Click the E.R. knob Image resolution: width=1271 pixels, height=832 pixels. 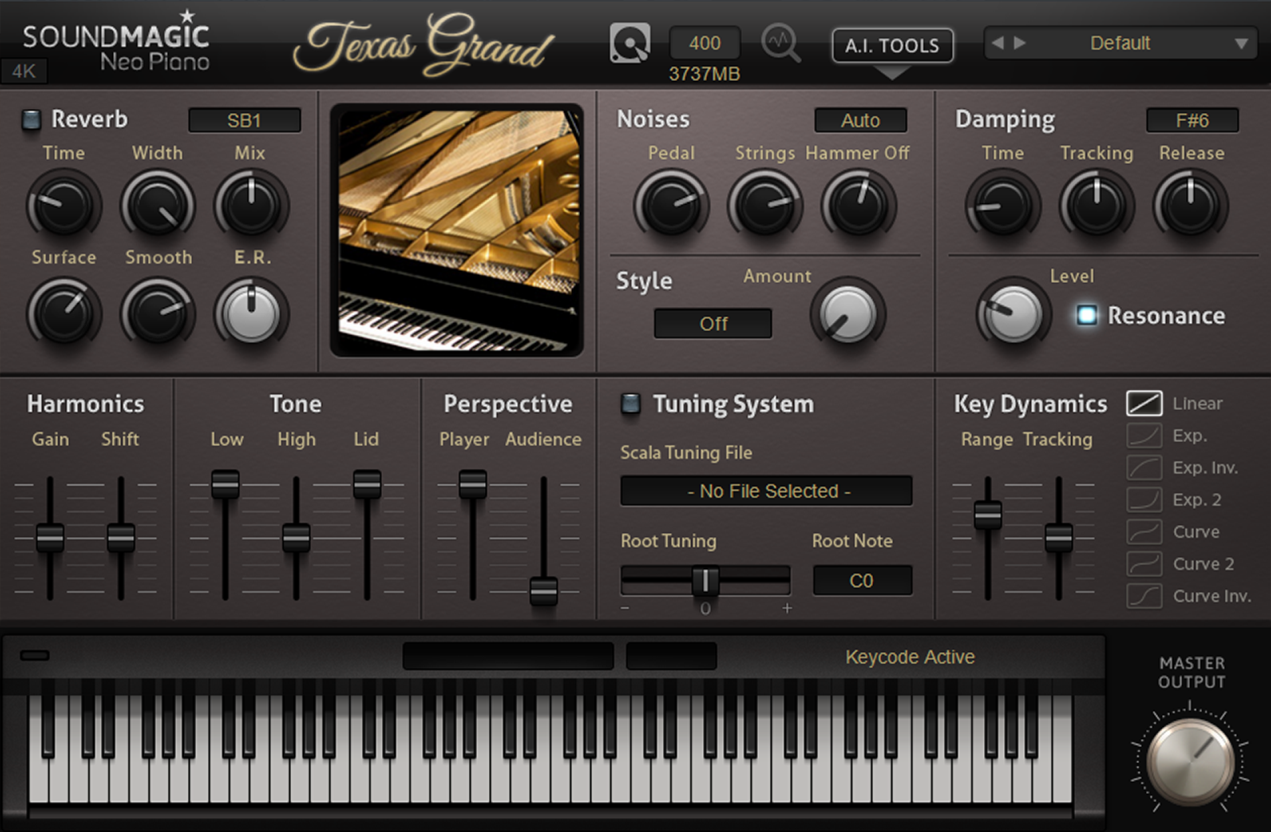tap(251, 314)
